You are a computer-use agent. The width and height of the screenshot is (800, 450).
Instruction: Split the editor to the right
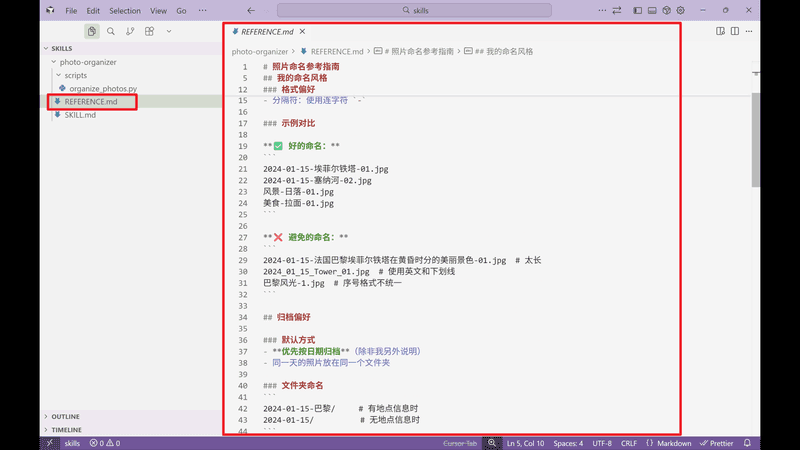[x=733, y=31]
